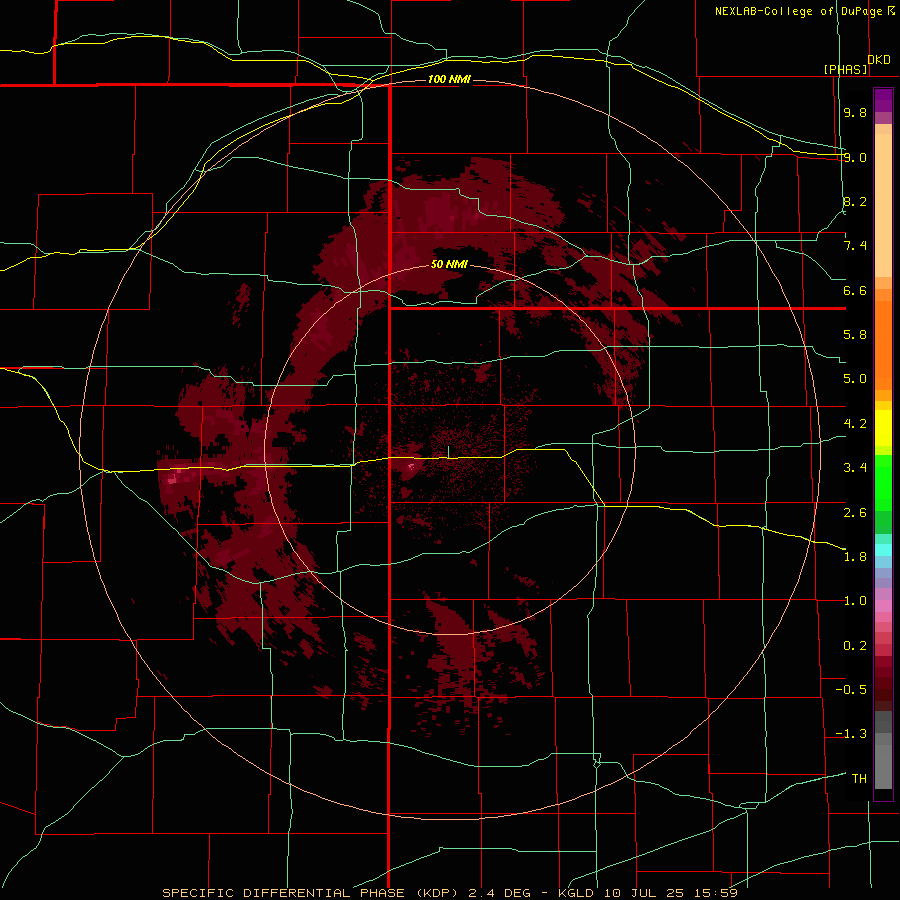
Task: Click the [PHAS] legend unit label
Action: (x=845, y=69)
